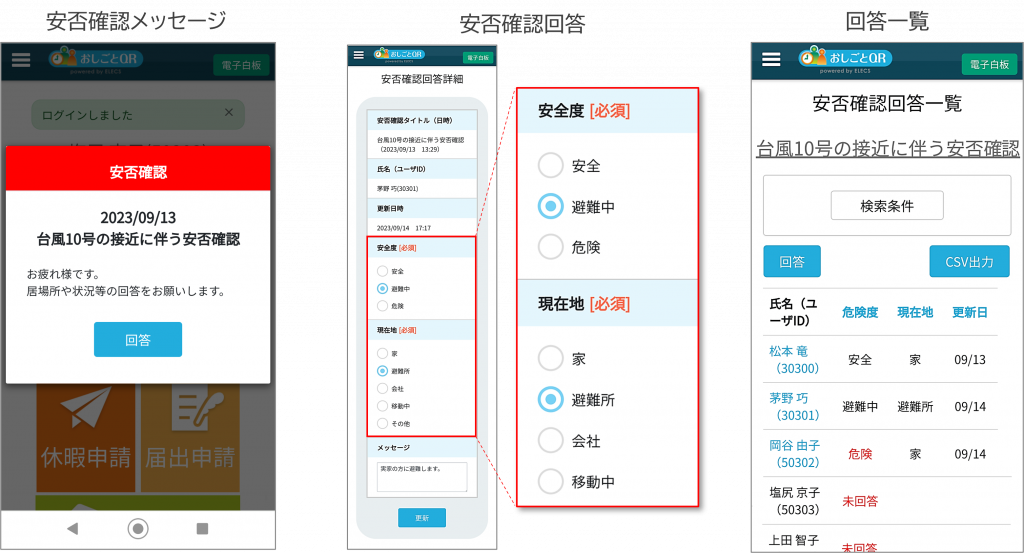This screenshot has height=553, width=1024.
Task: Select small 避難中 radio in phone form
Action: (383, 289)
